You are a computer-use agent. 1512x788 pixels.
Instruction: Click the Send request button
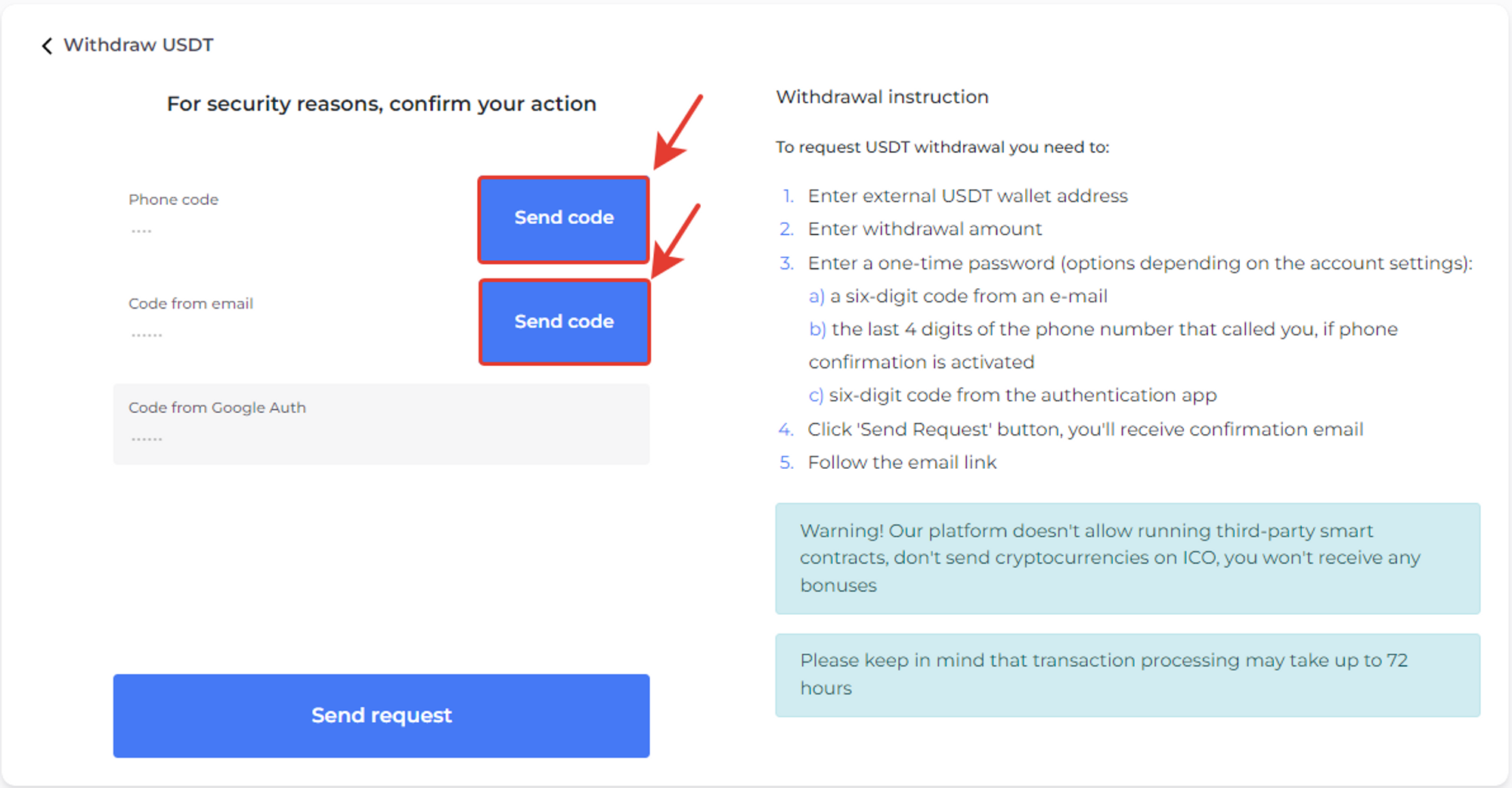[x=381, y=715]
